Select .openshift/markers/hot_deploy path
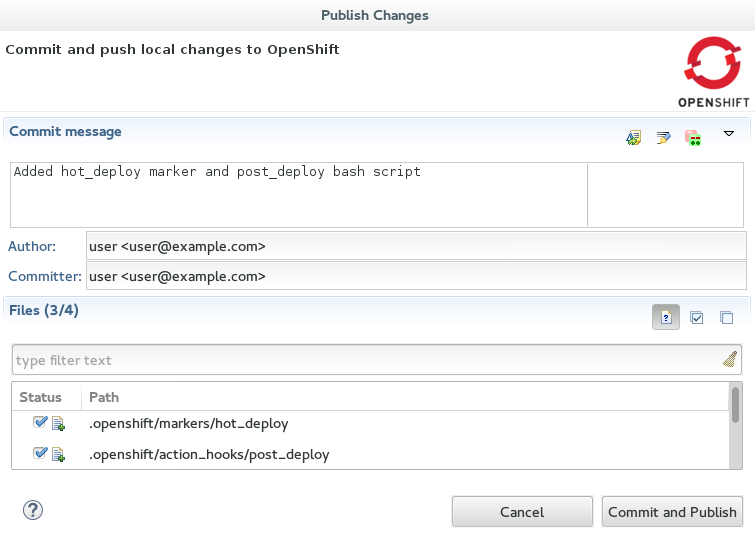Viewport: 755px width, 536px height. point(189,423)
